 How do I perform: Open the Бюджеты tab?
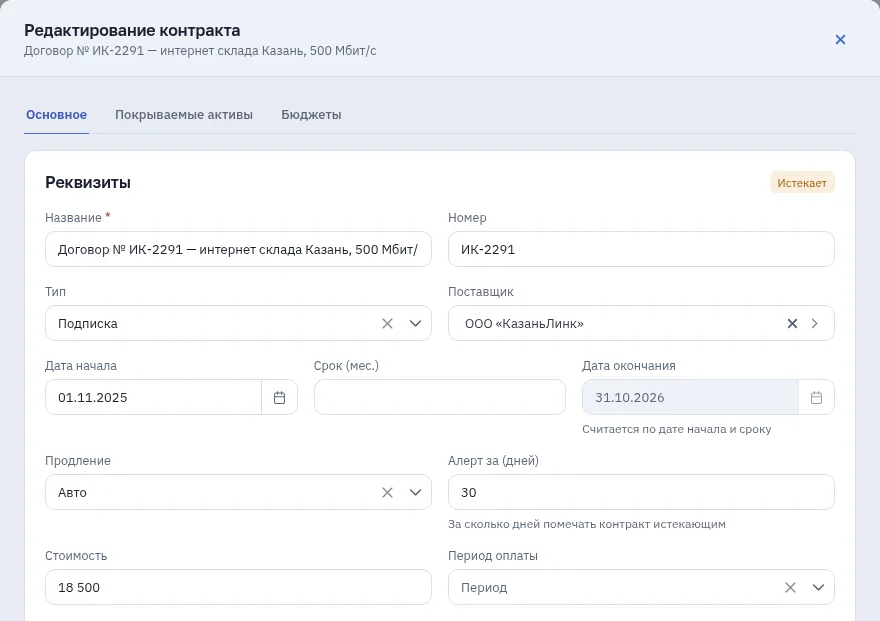coord(311,115)
